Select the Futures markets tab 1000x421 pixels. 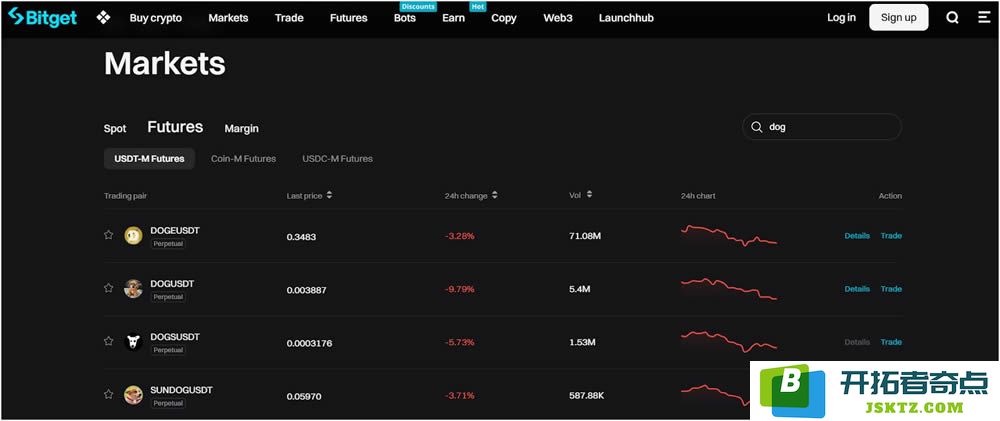(175, 127)
